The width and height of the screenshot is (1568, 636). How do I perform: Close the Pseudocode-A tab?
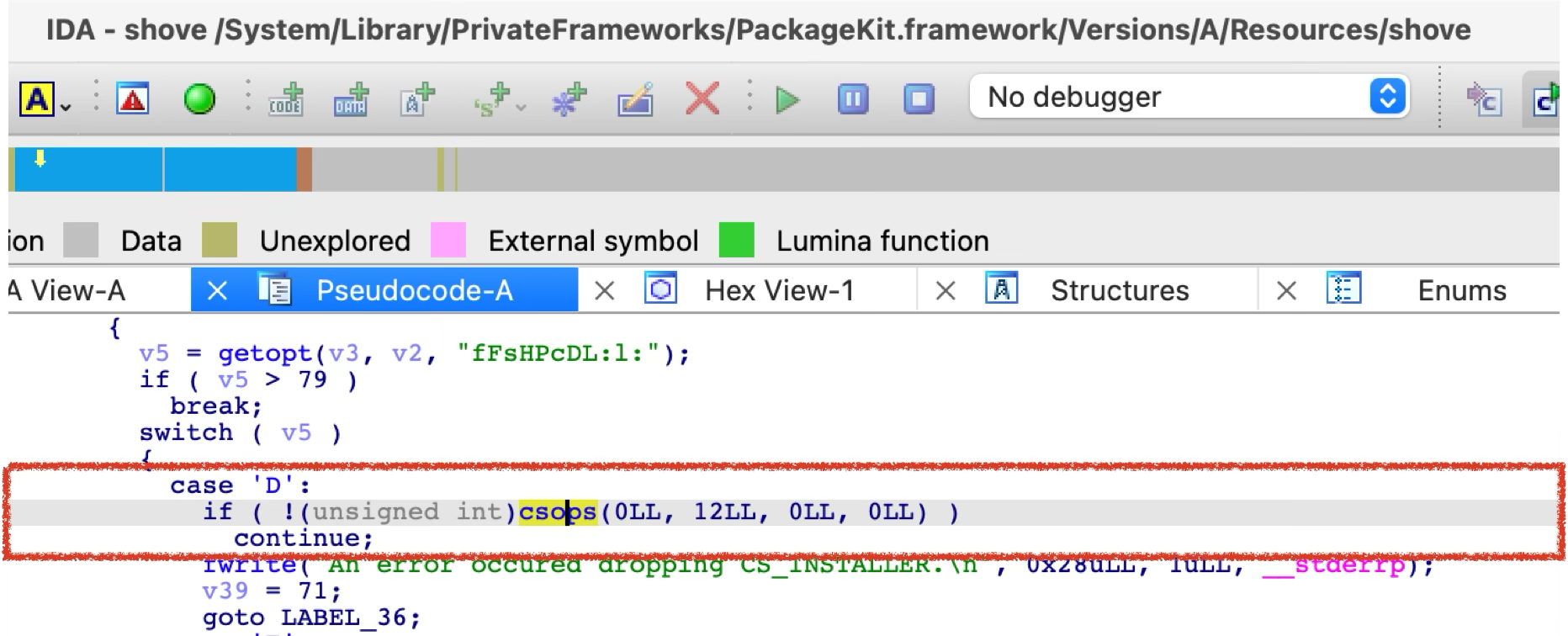217,291
